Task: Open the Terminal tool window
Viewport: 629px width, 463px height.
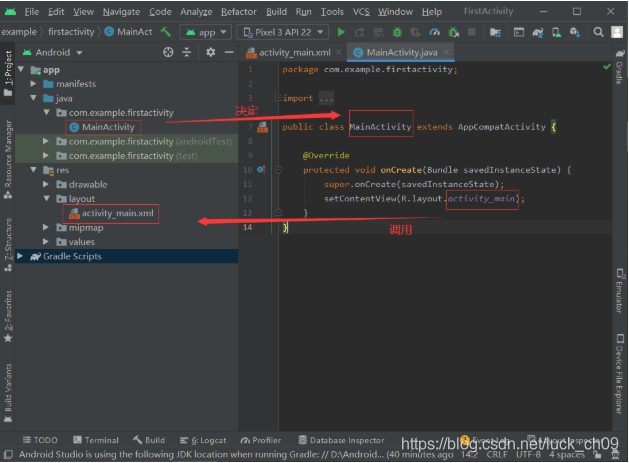Action: (96, 440)
